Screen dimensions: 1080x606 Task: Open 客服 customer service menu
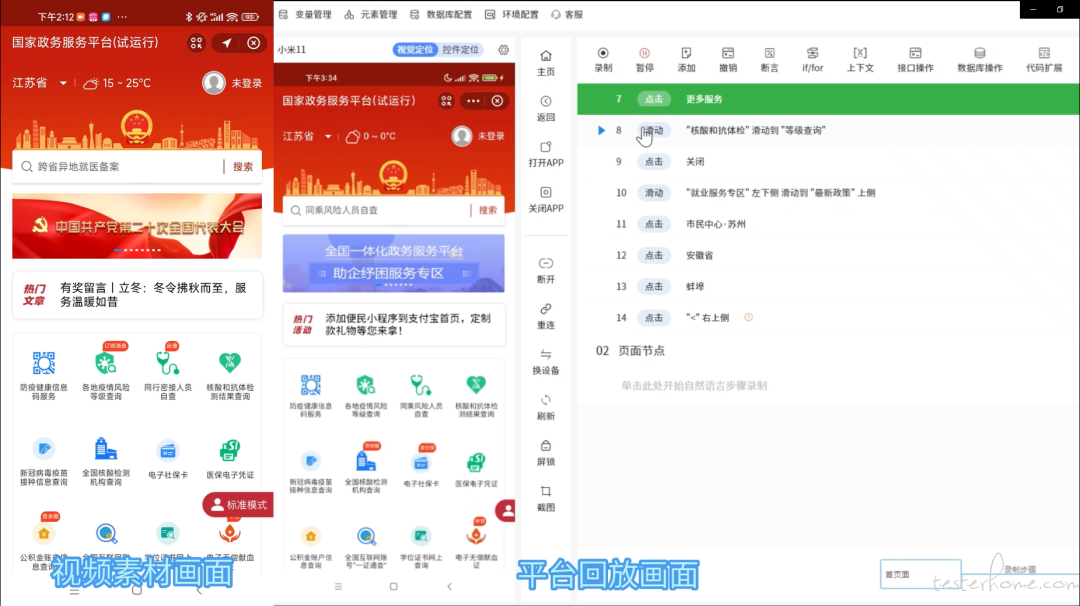[x=567, y=14]
